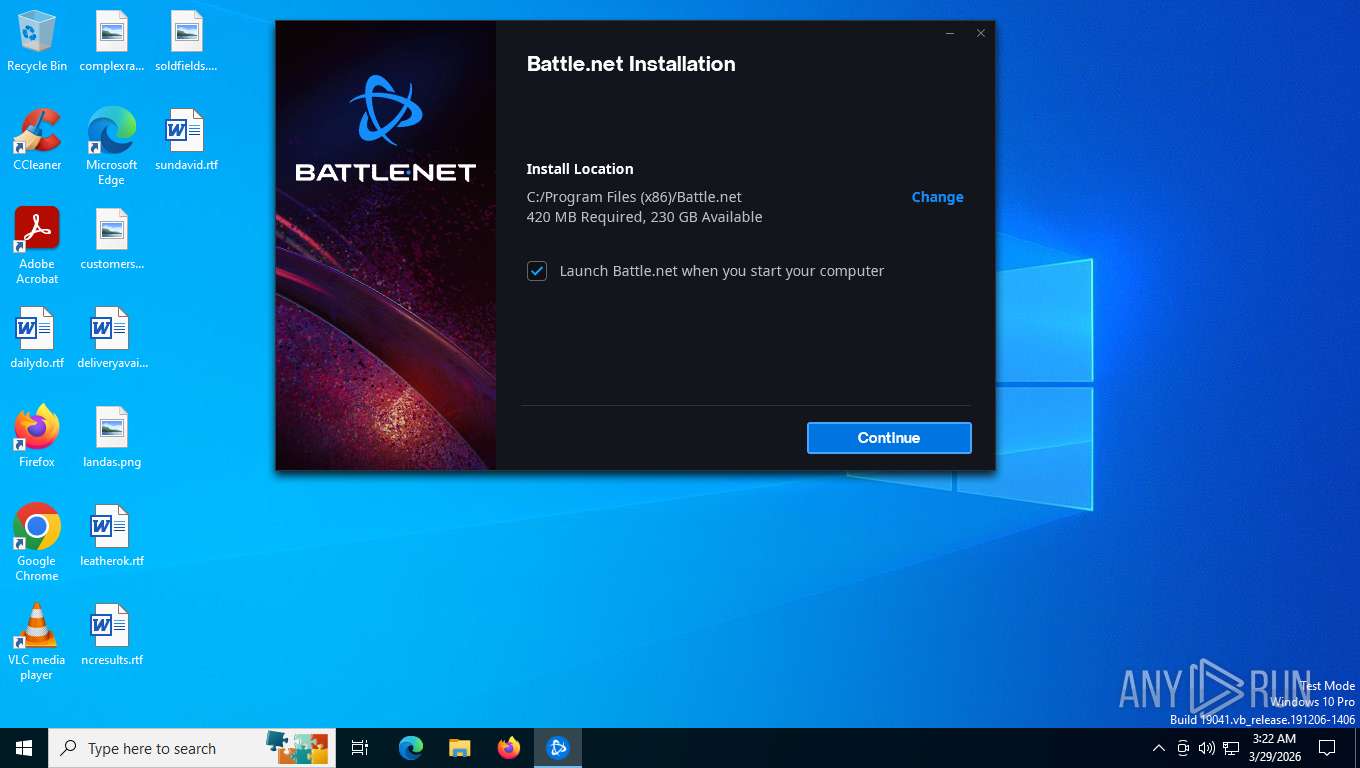Open Task View from the taskbar
The image size is (1360, 768).
click(x=360, y=748)
